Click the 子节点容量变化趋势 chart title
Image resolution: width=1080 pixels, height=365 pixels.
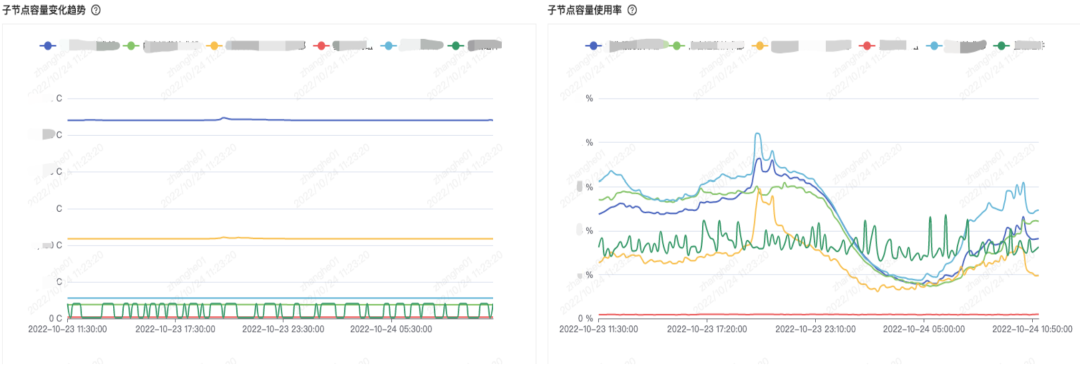click(45, 11)
